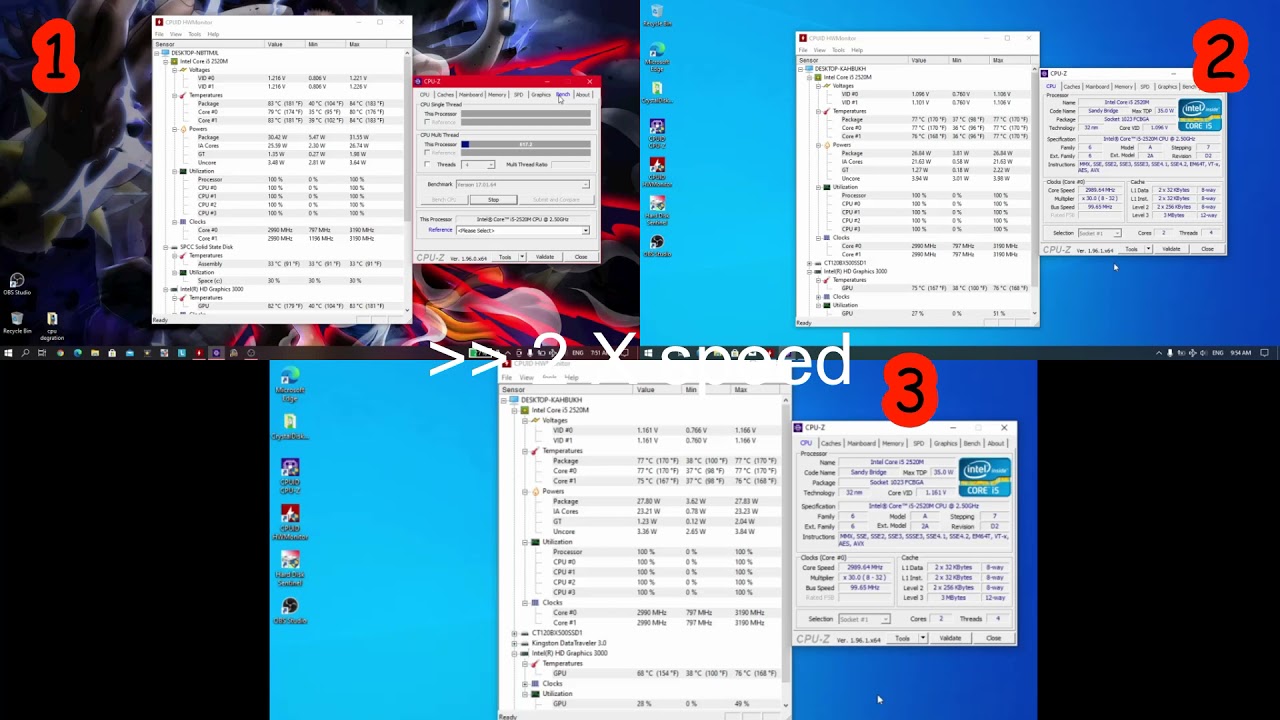Collapse Temperatures node in top-right HWMonitor

(819, 111)
